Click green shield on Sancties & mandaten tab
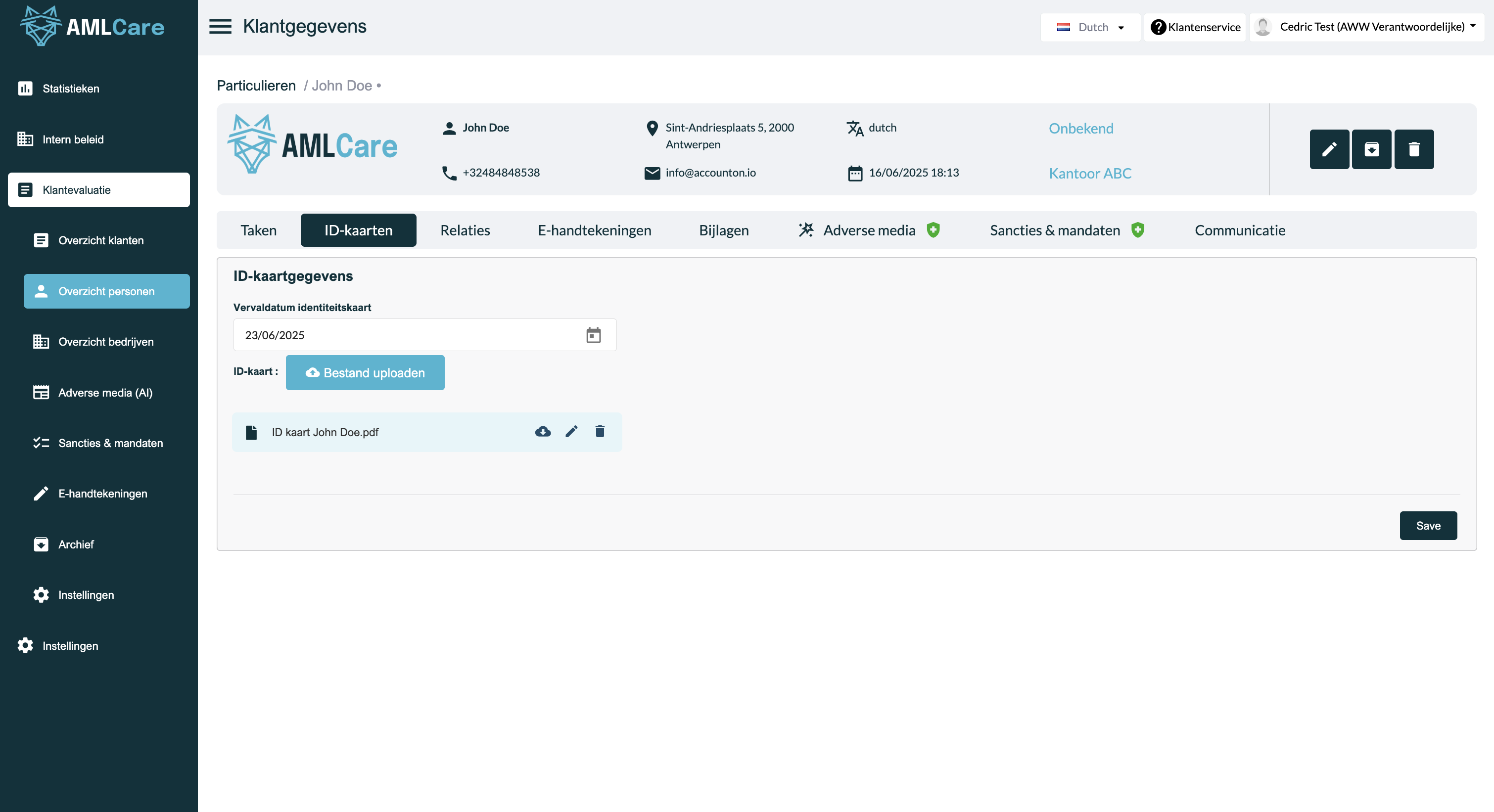Screen dimensions: 1494x812 click(1138, 230)
